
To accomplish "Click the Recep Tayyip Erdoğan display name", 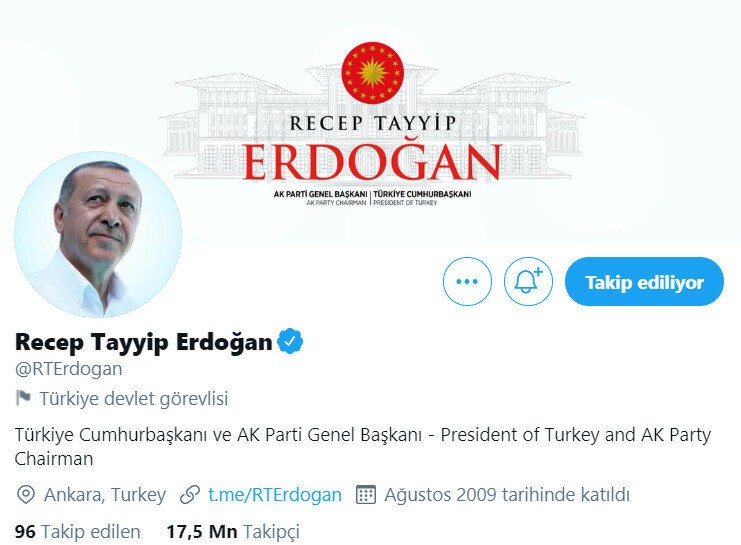I will click(x=144, y=342).
